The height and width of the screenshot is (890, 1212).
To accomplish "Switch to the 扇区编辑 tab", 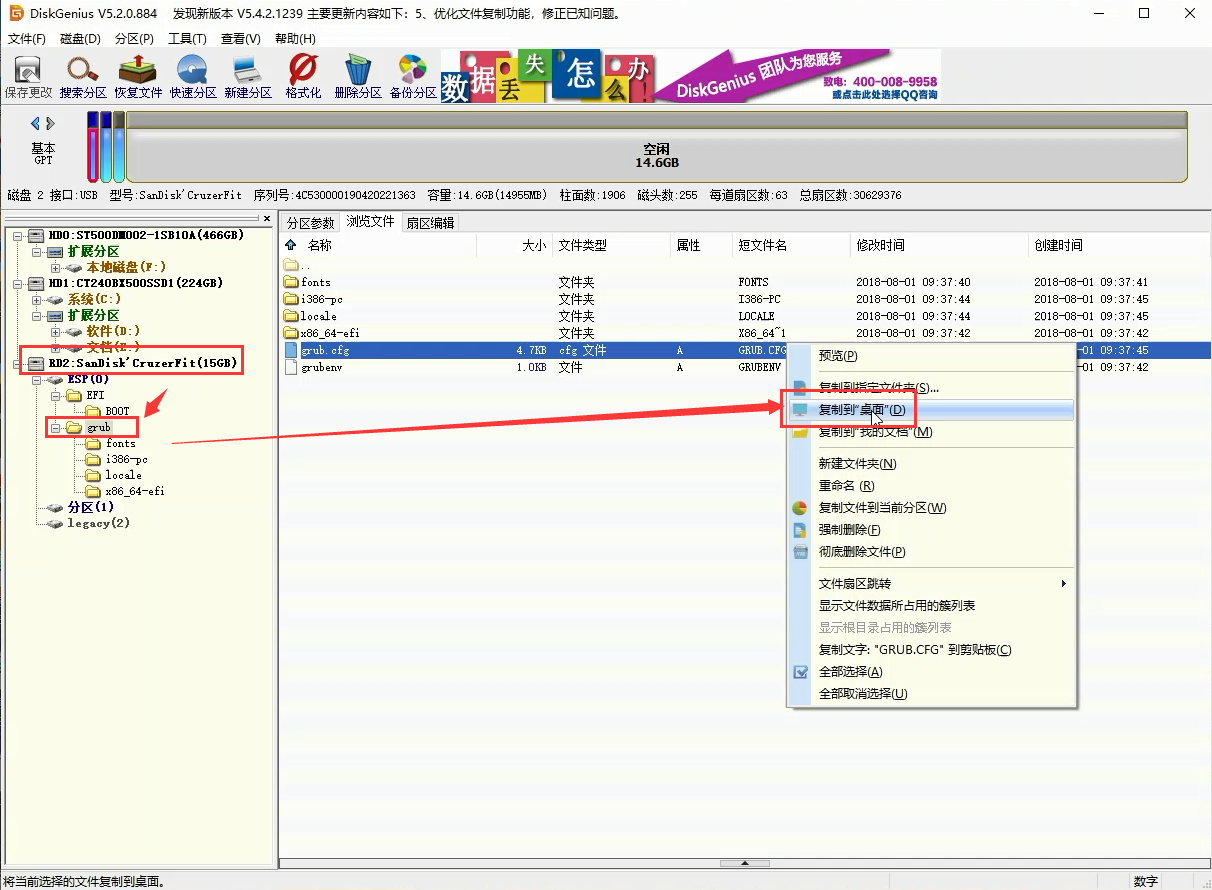I will (x=430, y=222).
